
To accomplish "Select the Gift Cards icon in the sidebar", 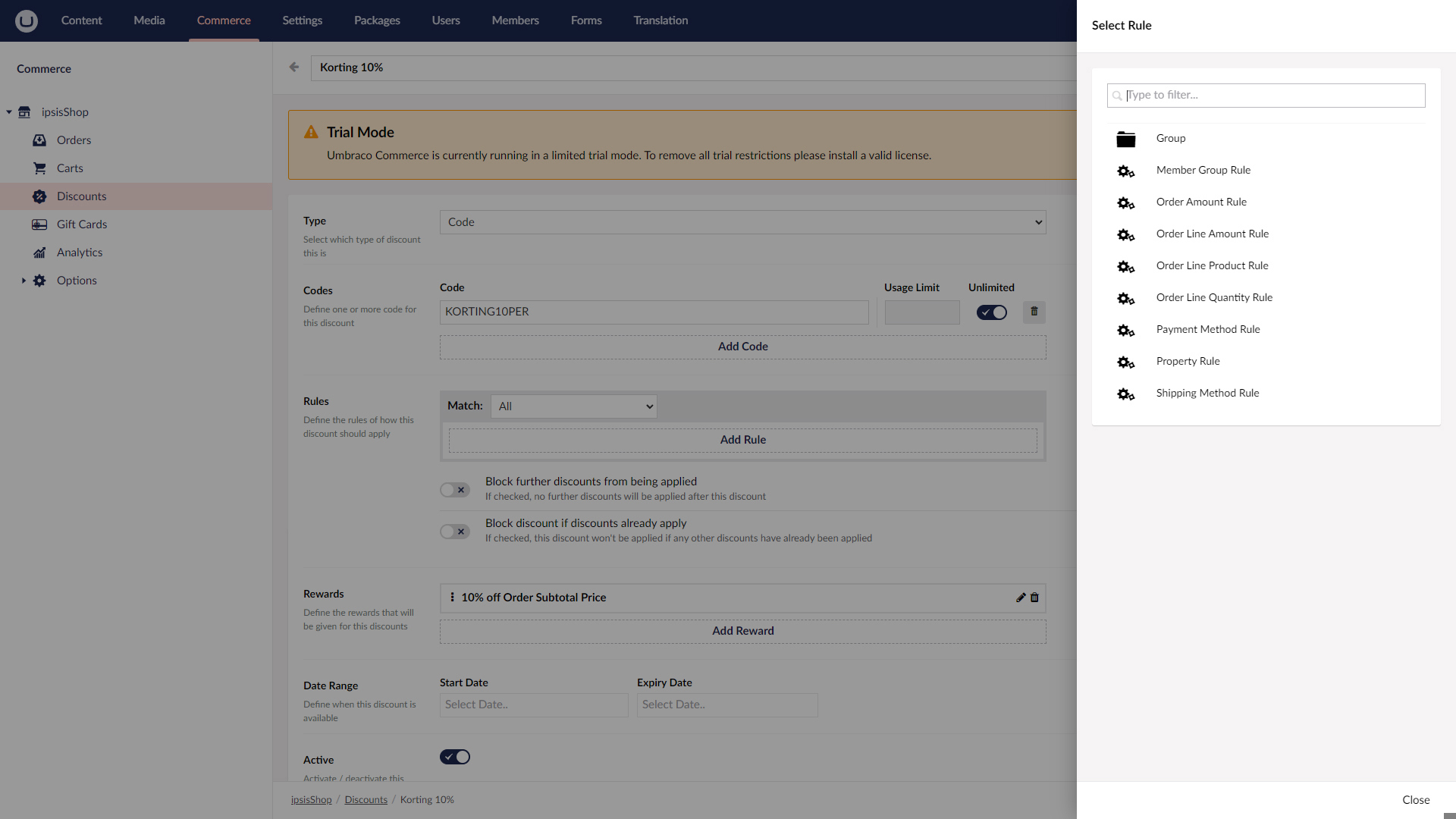I will point(39,224).
